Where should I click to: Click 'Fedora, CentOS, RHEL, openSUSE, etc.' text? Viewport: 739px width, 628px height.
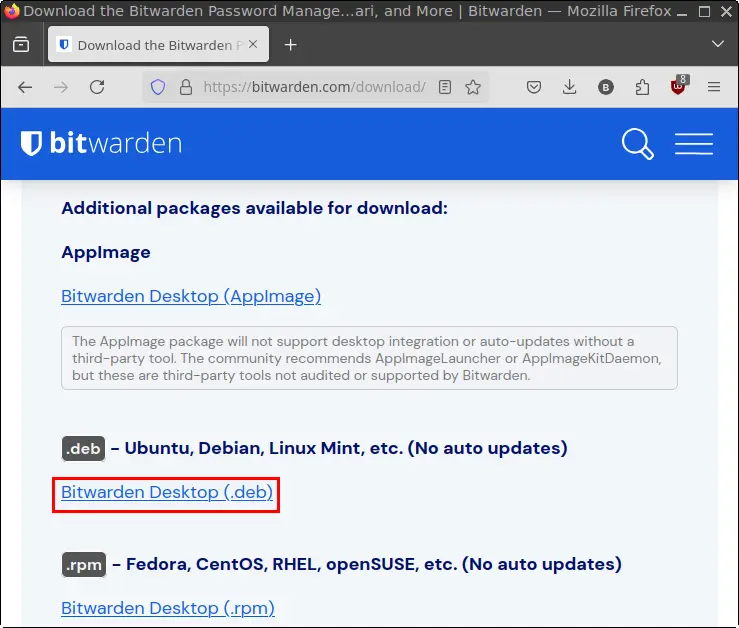292,564
